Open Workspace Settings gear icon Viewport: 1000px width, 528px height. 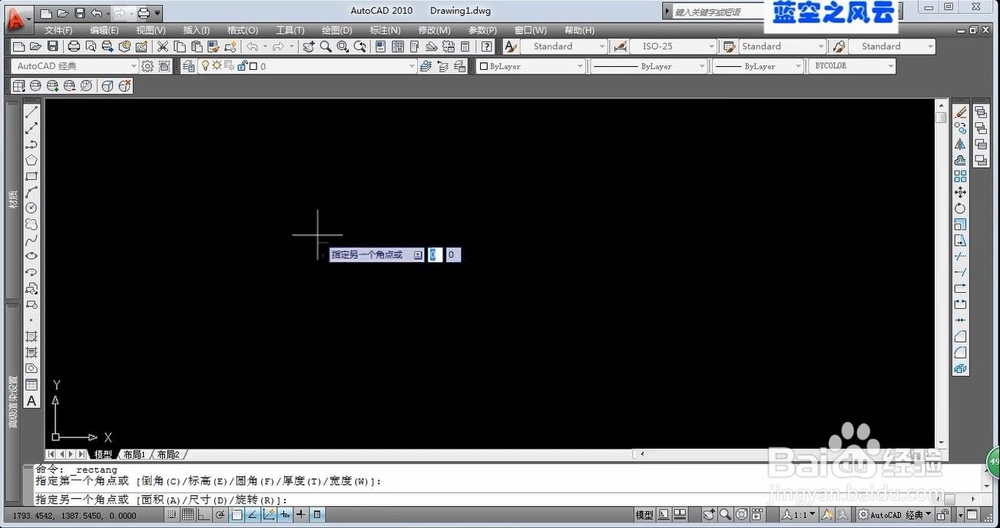148,66
